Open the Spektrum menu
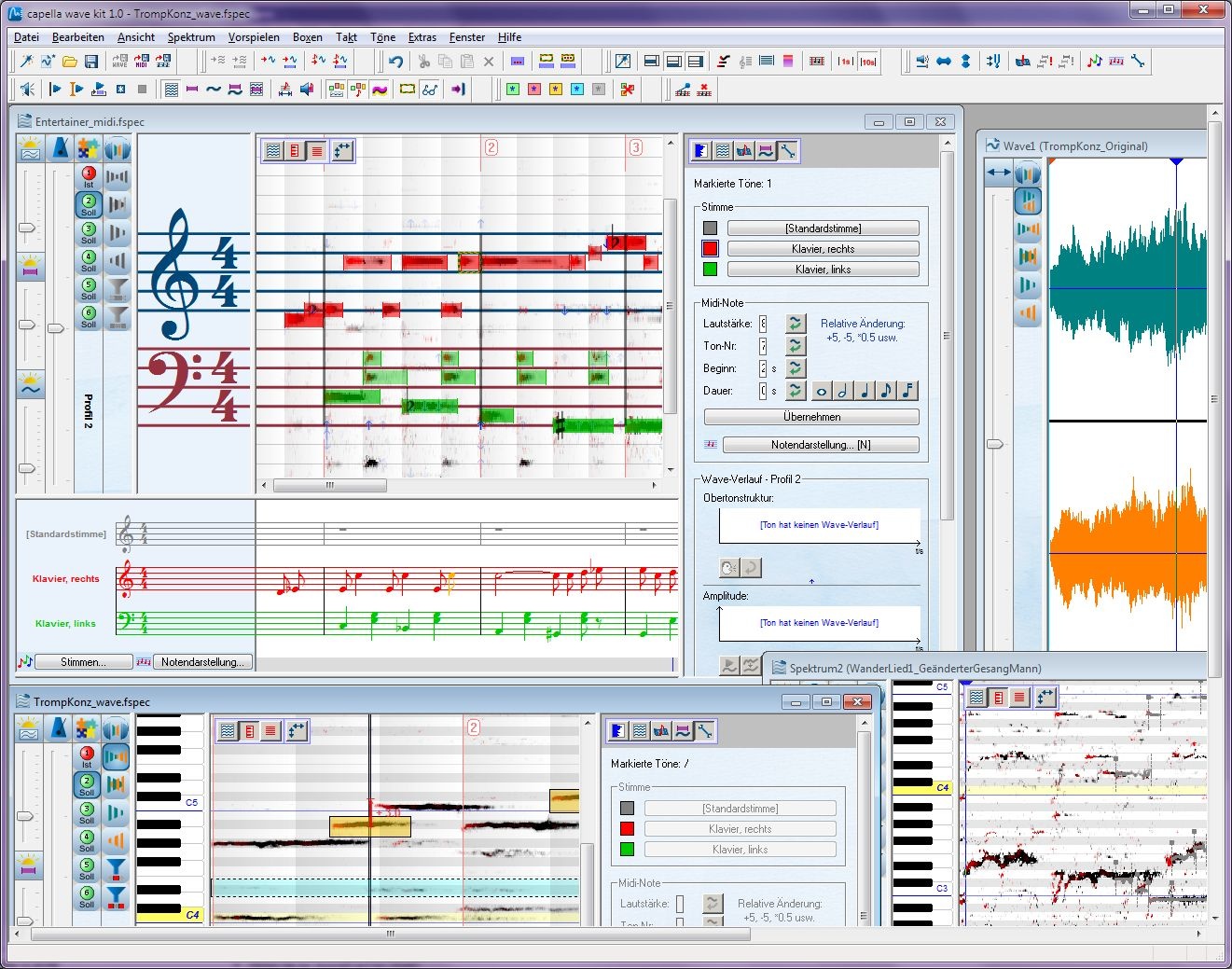Viewport: 1232px width, 969px height. click(191, 37)
